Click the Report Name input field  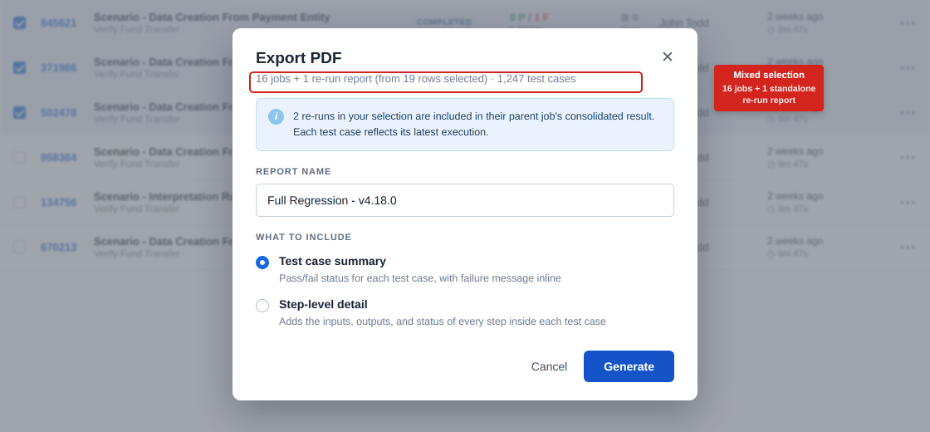(464, 201)
